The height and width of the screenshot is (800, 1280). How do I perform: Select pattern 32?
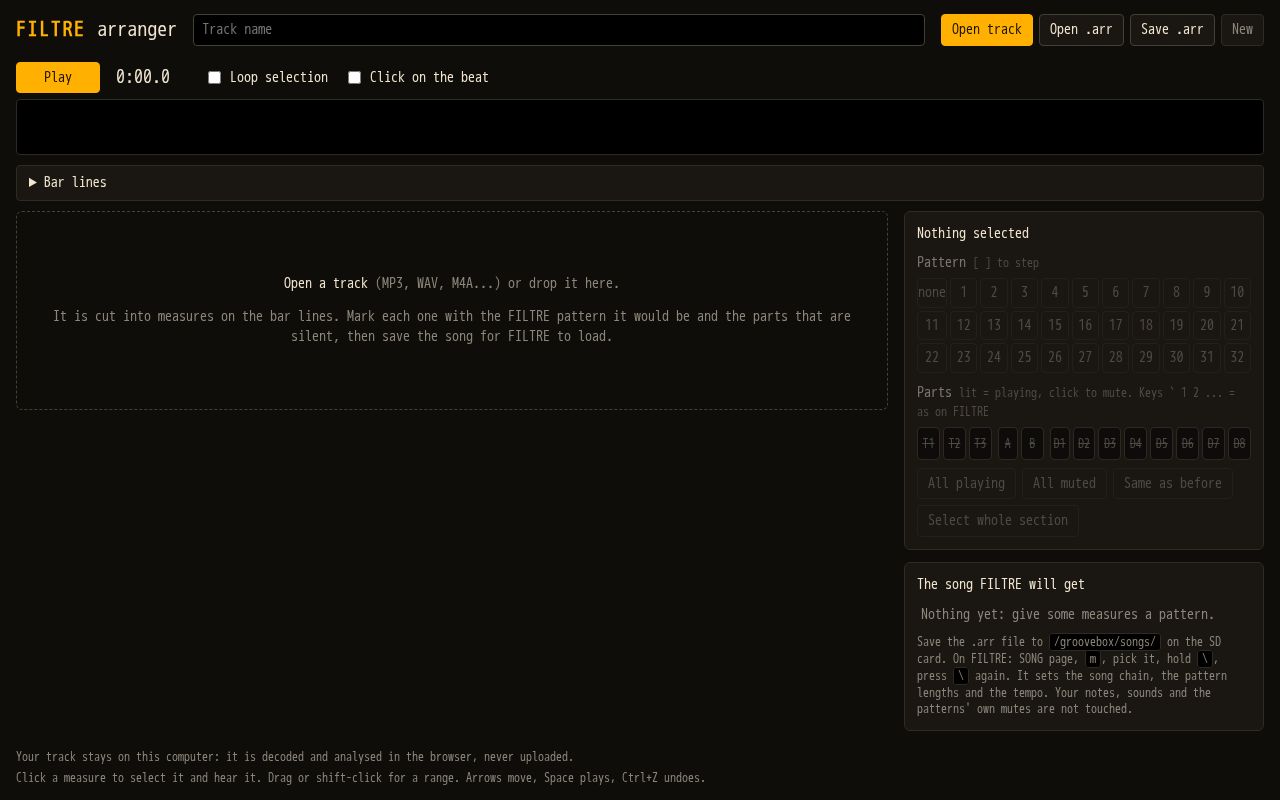(x=1237, y=358)
